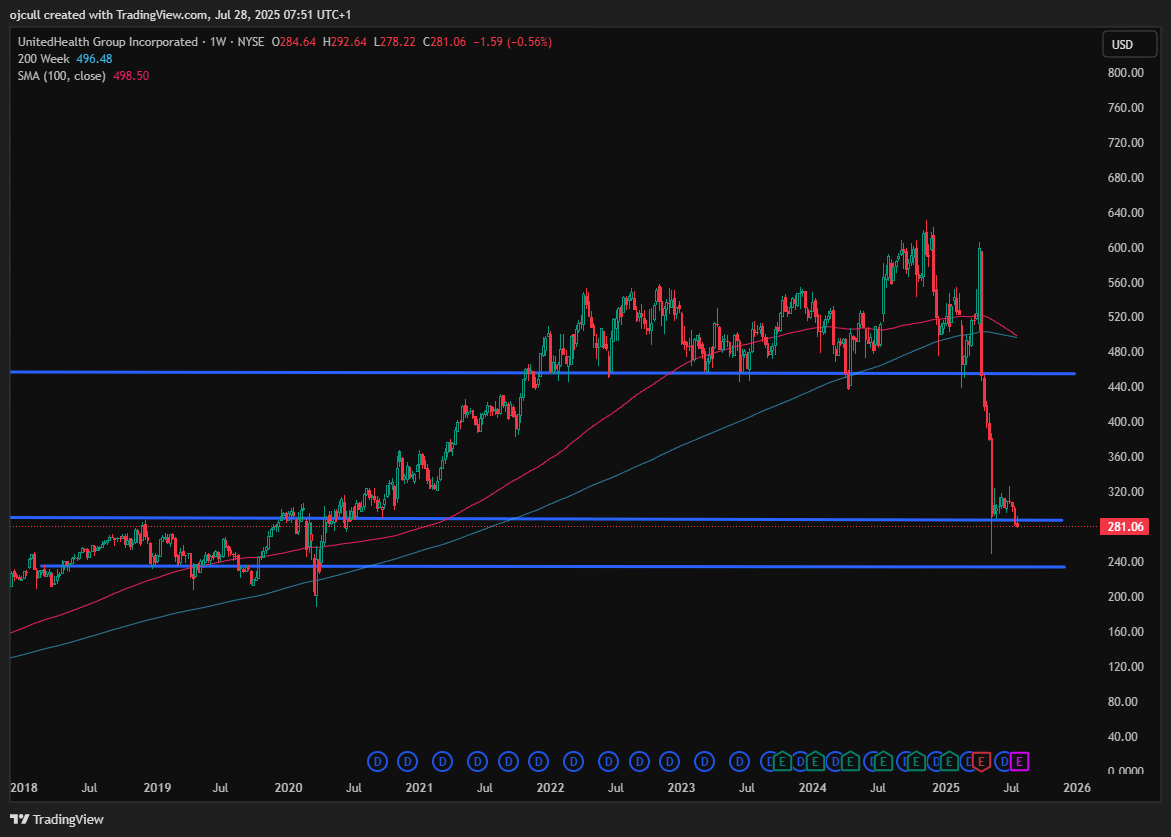Click the 240.00 price axis label

coord(1125,561)
